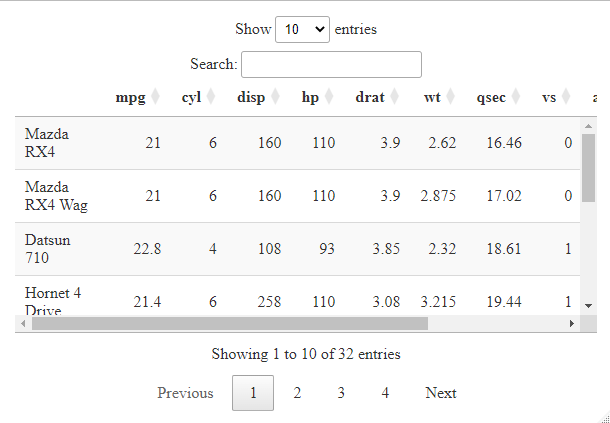610x423 pixels.
Task: Click into the Search text field
Action: [331, 64]
